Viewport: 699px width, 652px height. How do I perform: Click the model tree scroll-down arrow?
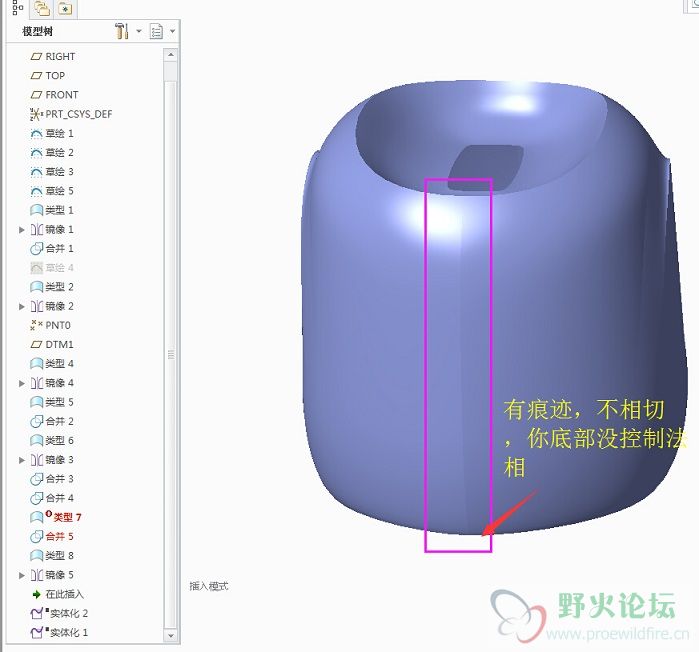171,635
